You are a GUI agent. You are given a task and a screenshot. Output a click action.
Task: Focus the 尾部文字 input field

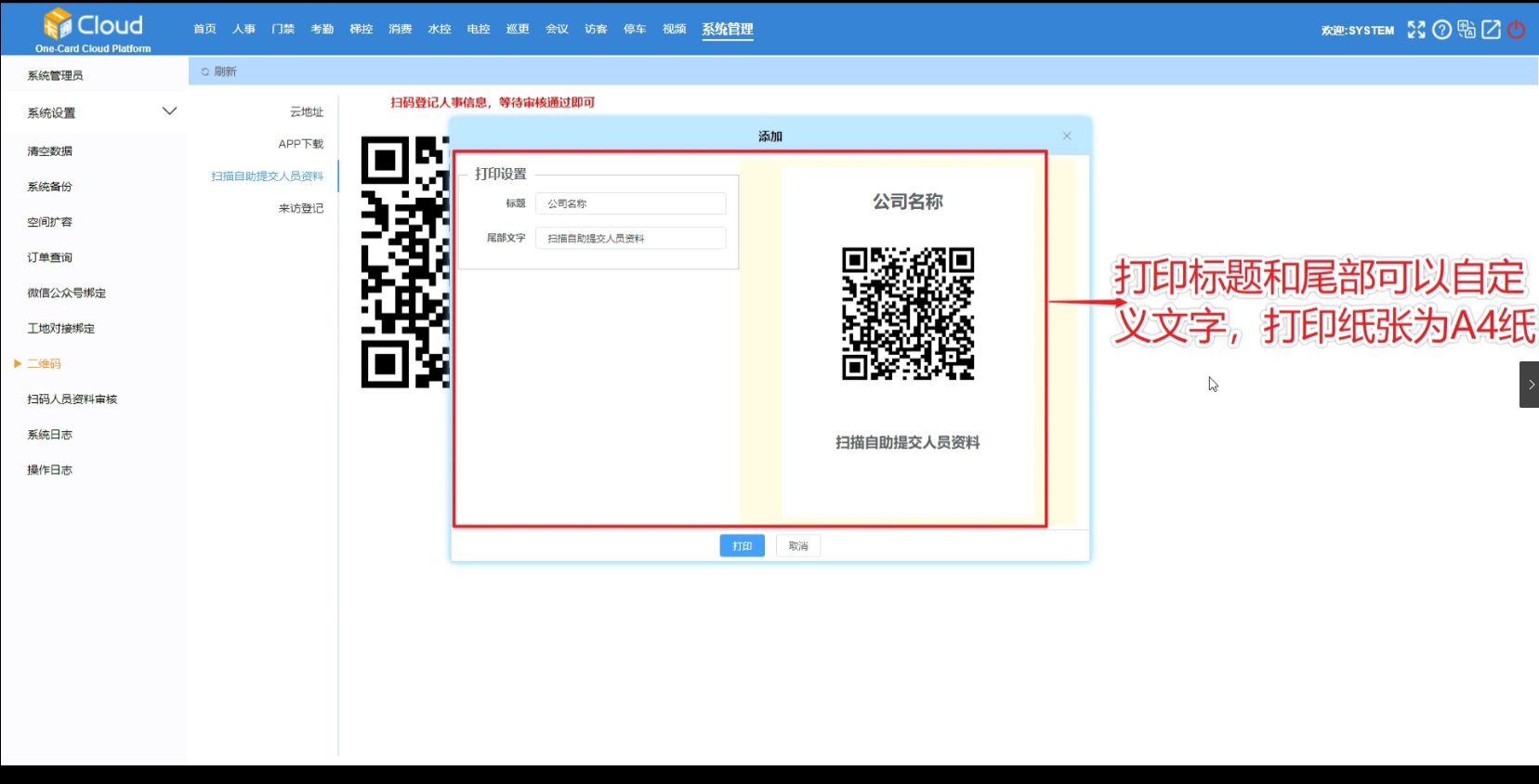click(x=630, y=239)
